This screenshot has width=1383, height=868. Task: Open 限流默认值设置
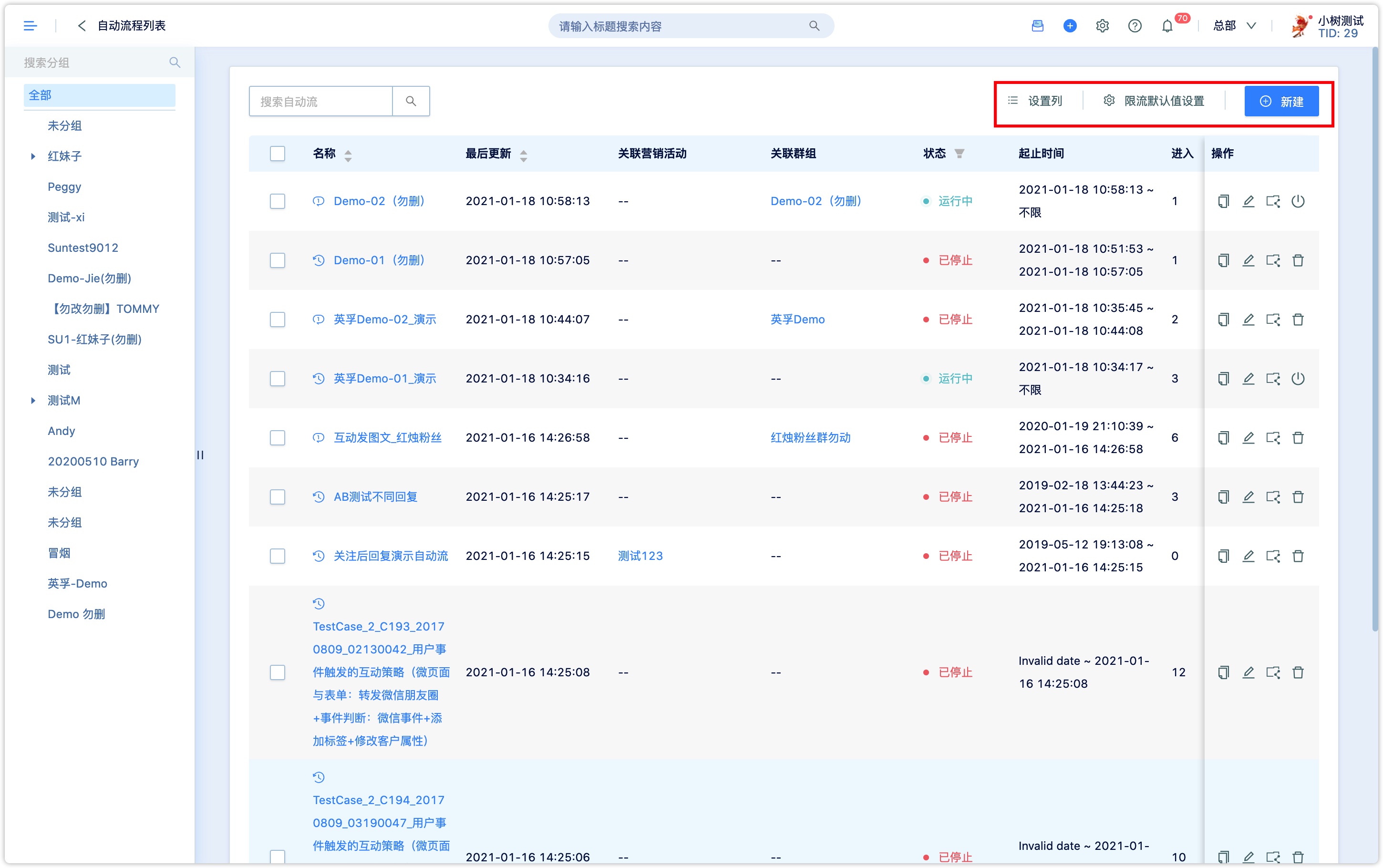[x=1154, y=101]
